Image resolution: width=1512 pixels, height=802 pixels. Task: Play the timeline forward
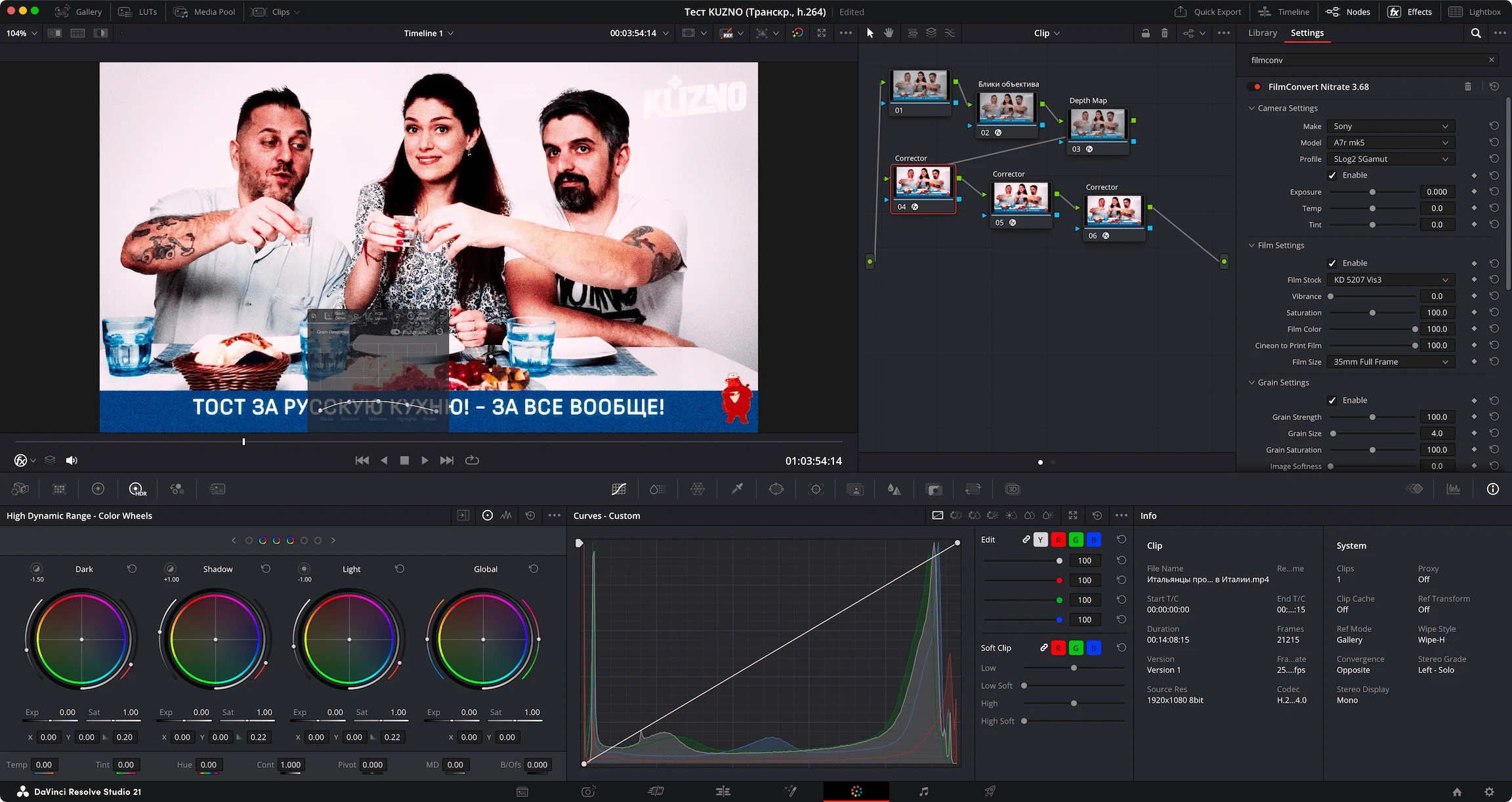click(425, 461)
